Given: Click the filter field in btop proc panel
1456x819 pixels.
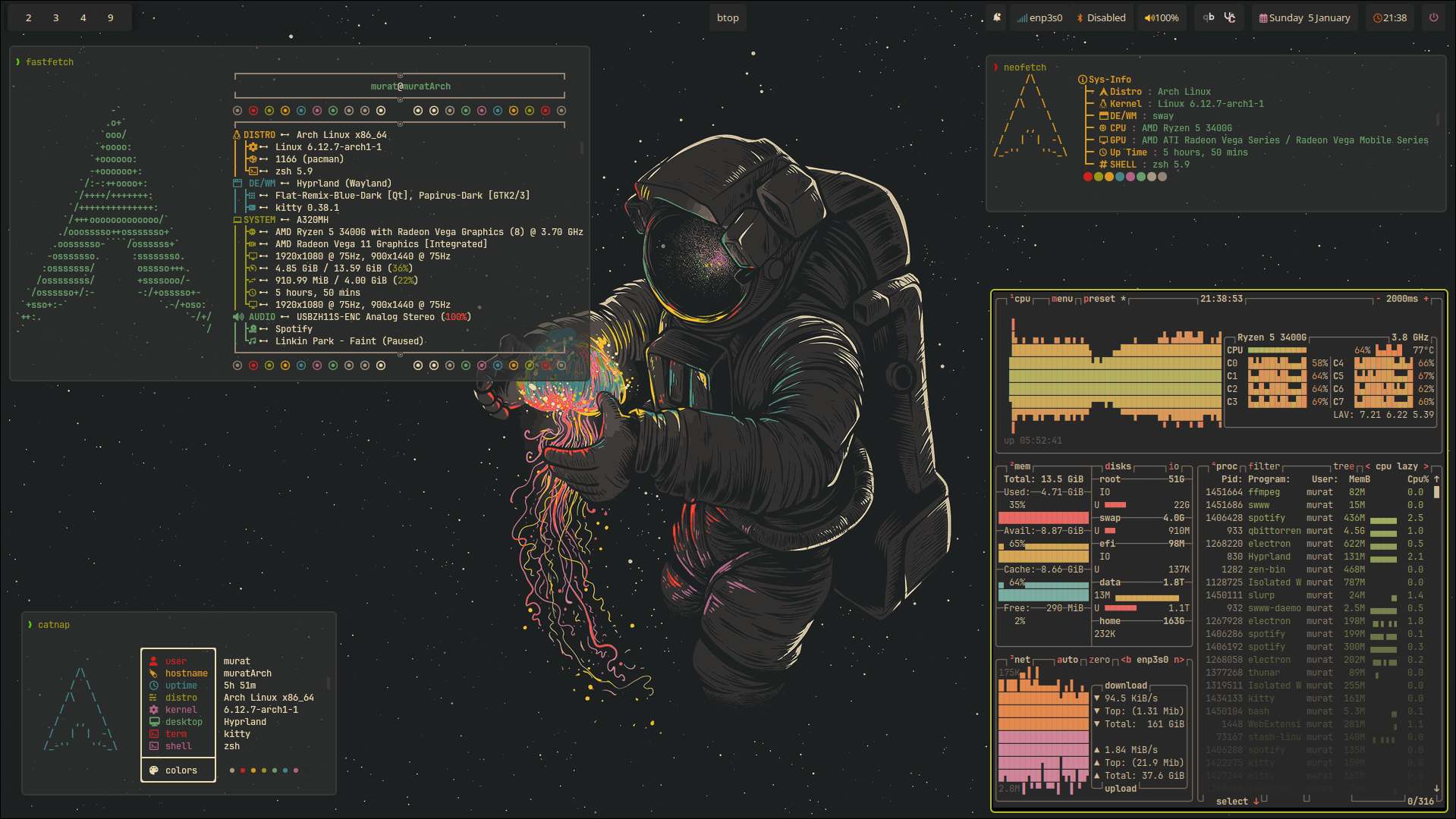Looking at the screenshot, I should pyautogui.click(x=1264, y=466).
